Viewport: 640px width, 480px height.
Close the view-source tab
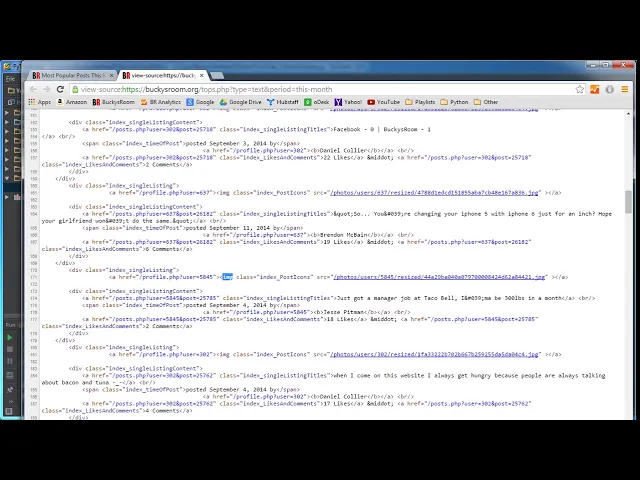pos(202,76)
